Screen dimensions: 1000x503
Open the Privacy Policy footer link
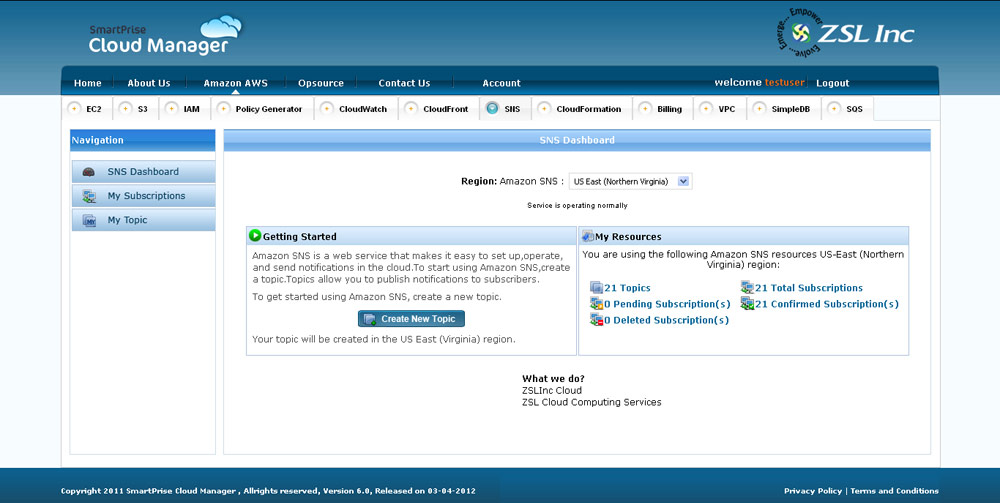pos(812,491)
